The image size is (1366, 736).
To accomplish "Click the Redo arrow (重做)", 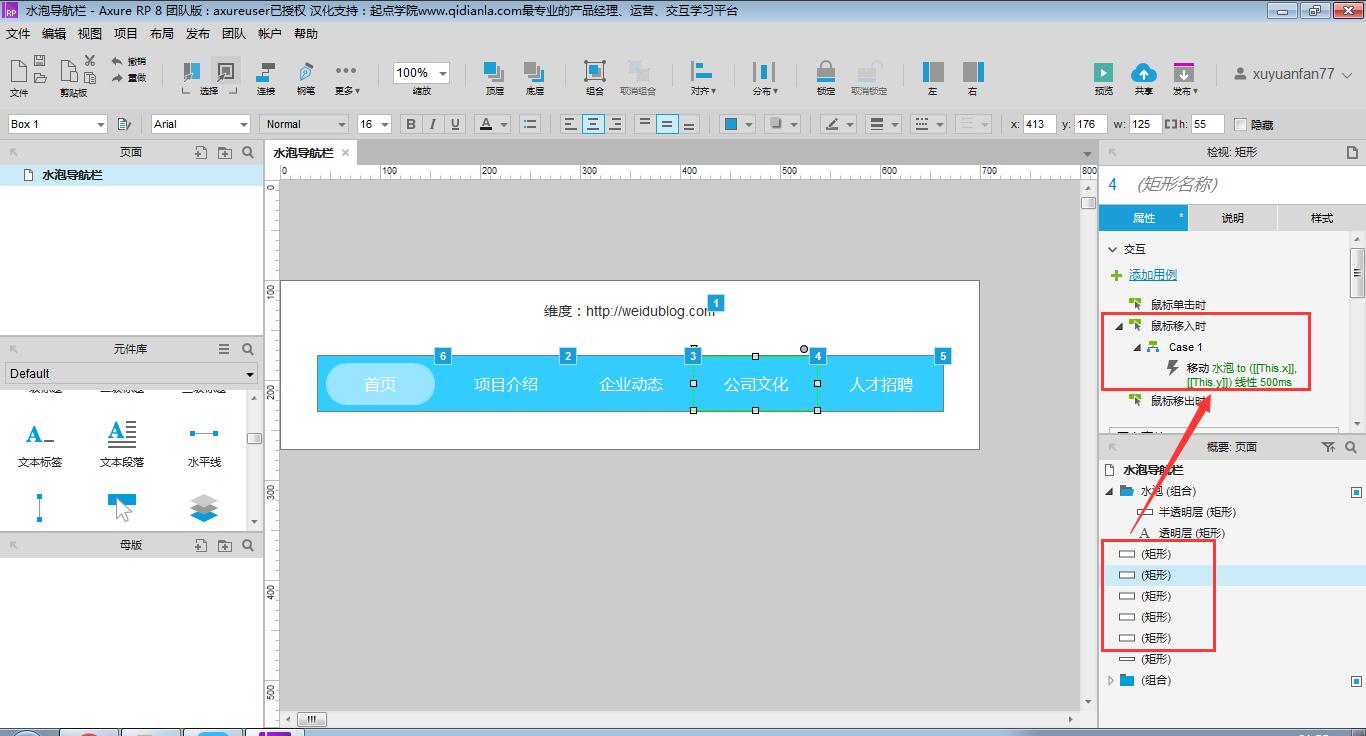I will [128, 77].
